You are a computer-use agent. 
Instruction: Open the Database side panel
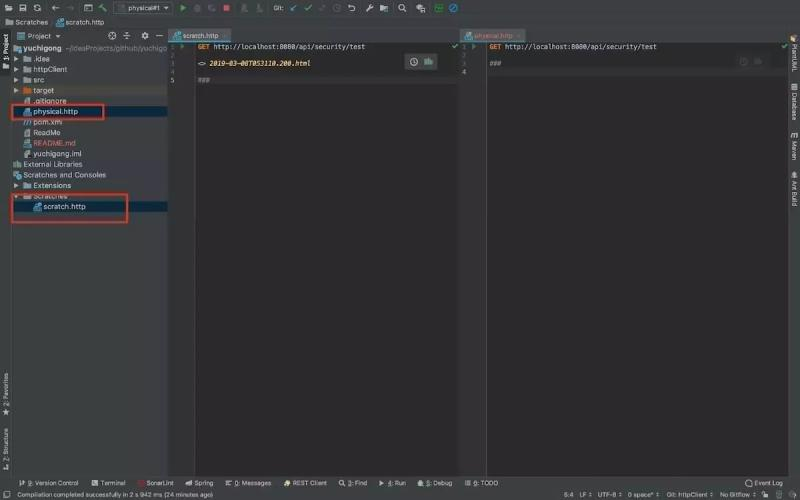click(x=794, y=102)
